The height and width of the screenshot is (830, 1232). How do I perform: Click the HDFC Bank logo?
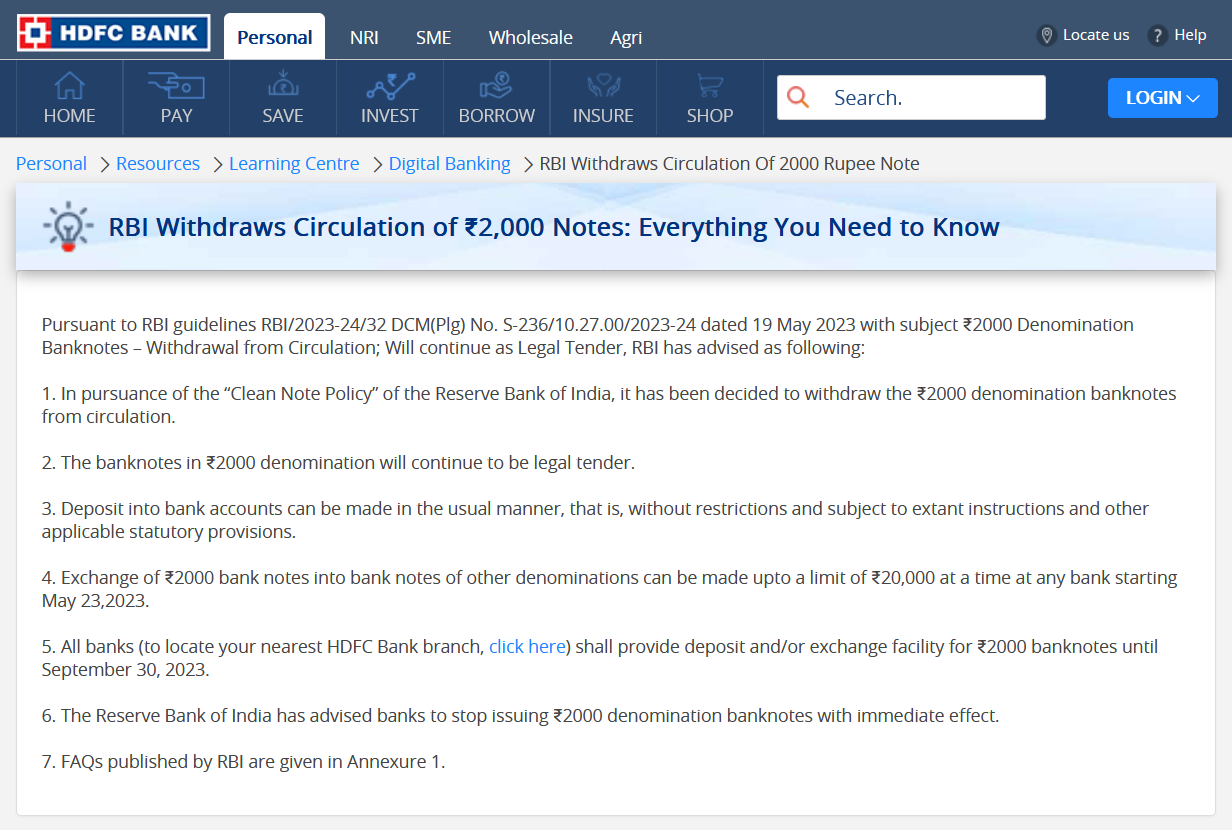pyautogui.click(x=113, y=33)
